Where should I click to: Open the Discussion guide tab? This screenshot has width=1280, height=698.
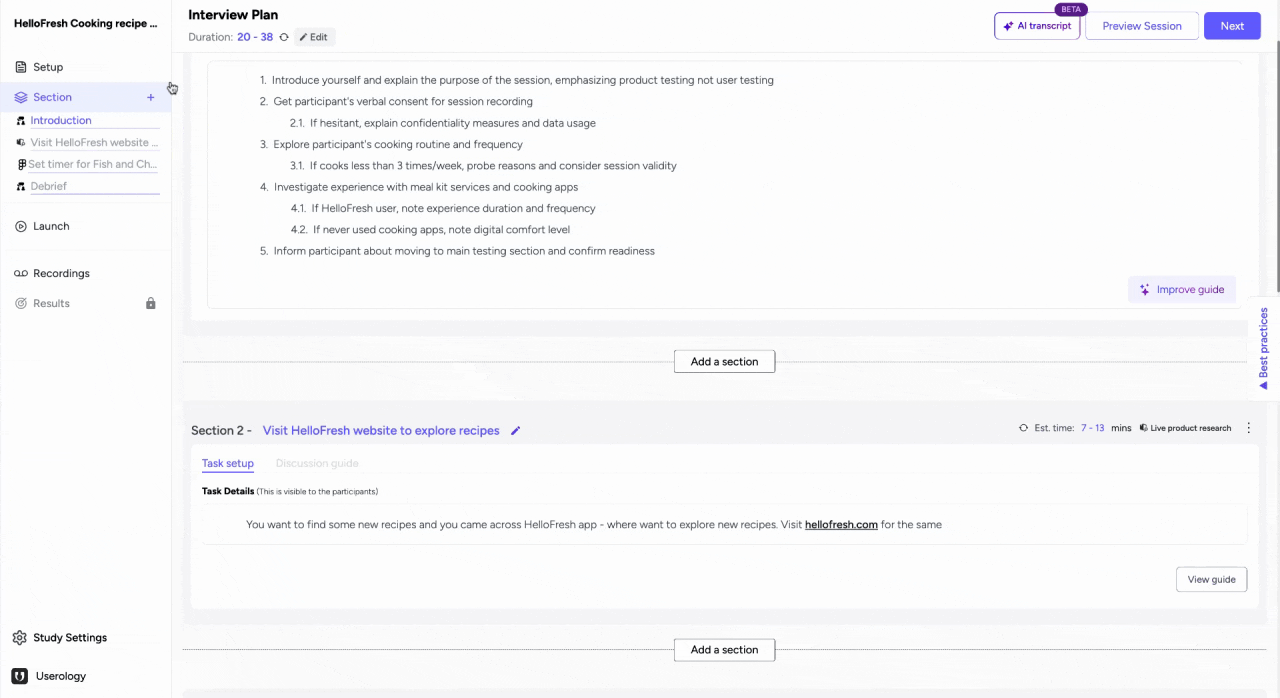pos(317,463)
